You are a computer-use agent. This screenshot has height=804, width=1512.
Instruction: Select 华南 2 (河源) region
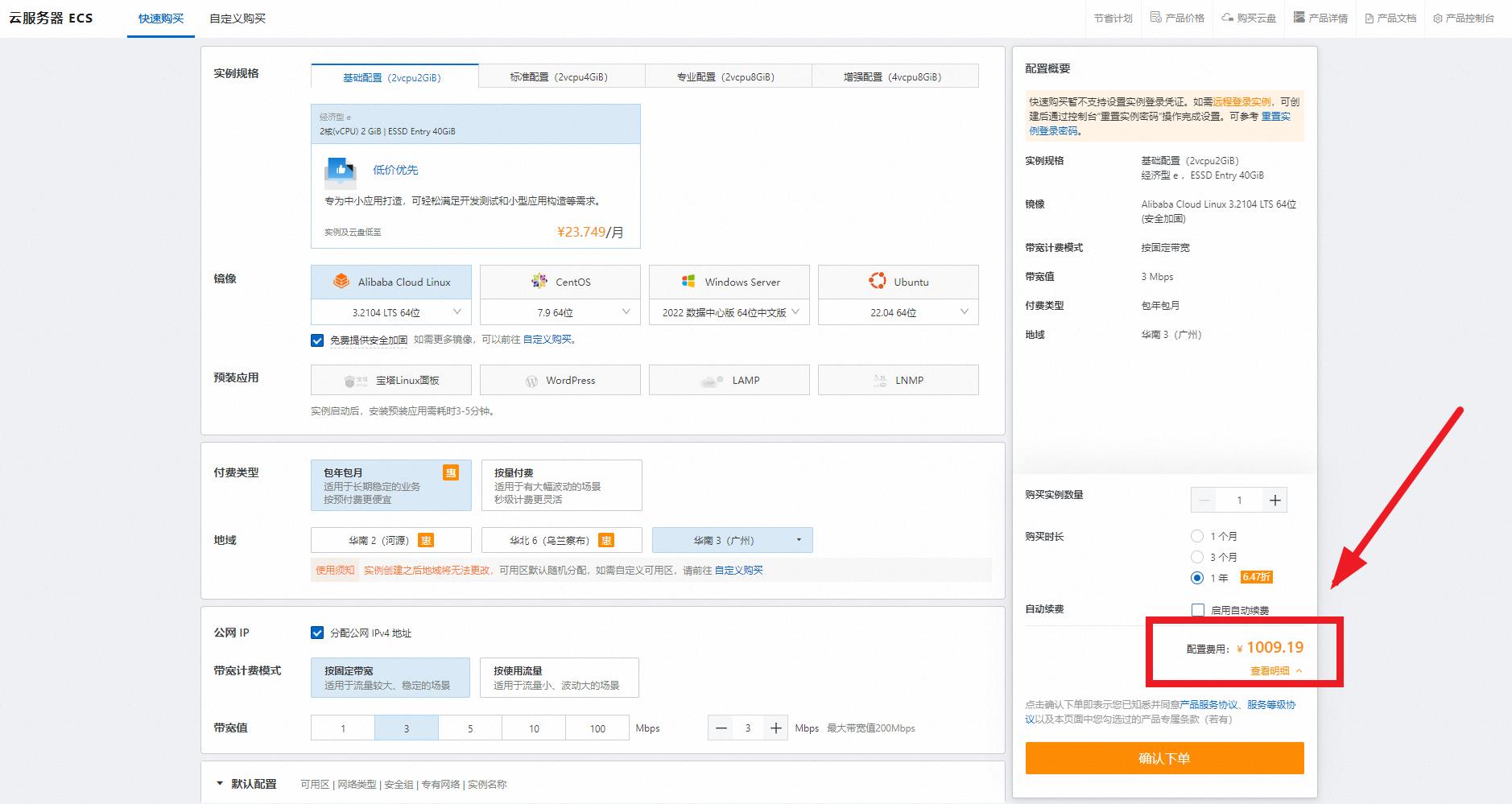tap(391, 540)
